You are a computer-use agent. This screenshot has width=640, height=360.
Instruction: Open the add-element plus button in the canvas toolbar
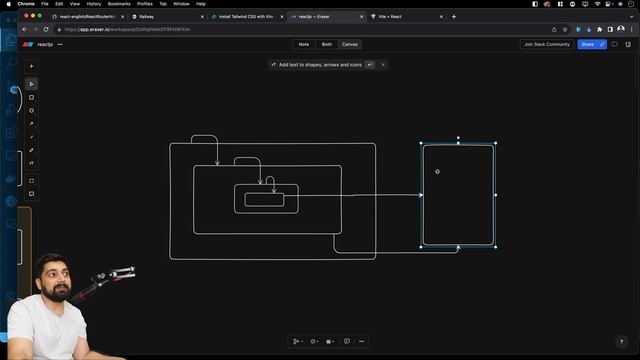point(31,66)
